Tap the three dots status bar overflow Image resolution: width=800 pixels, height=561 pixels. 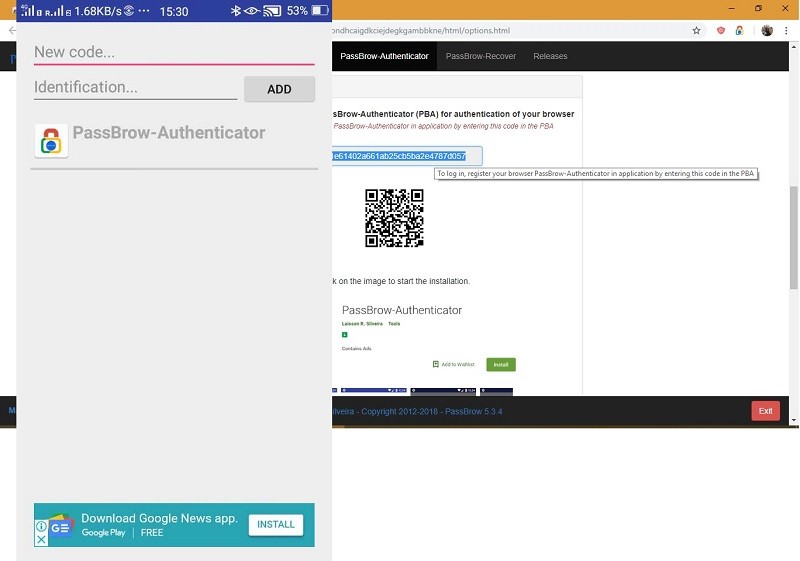pos(144,11)
